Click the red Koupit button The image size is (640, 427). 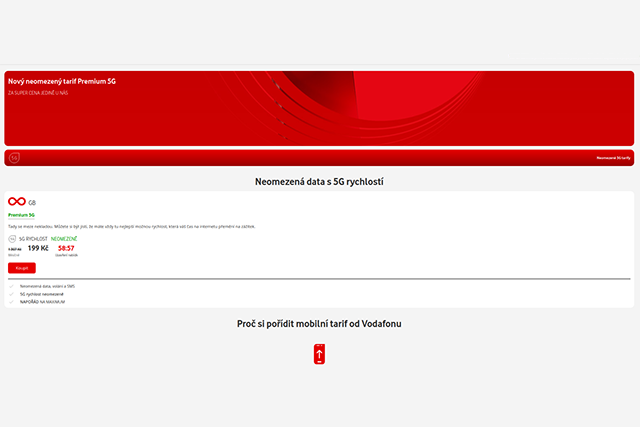pyautogui.click(x=22, y=268)
